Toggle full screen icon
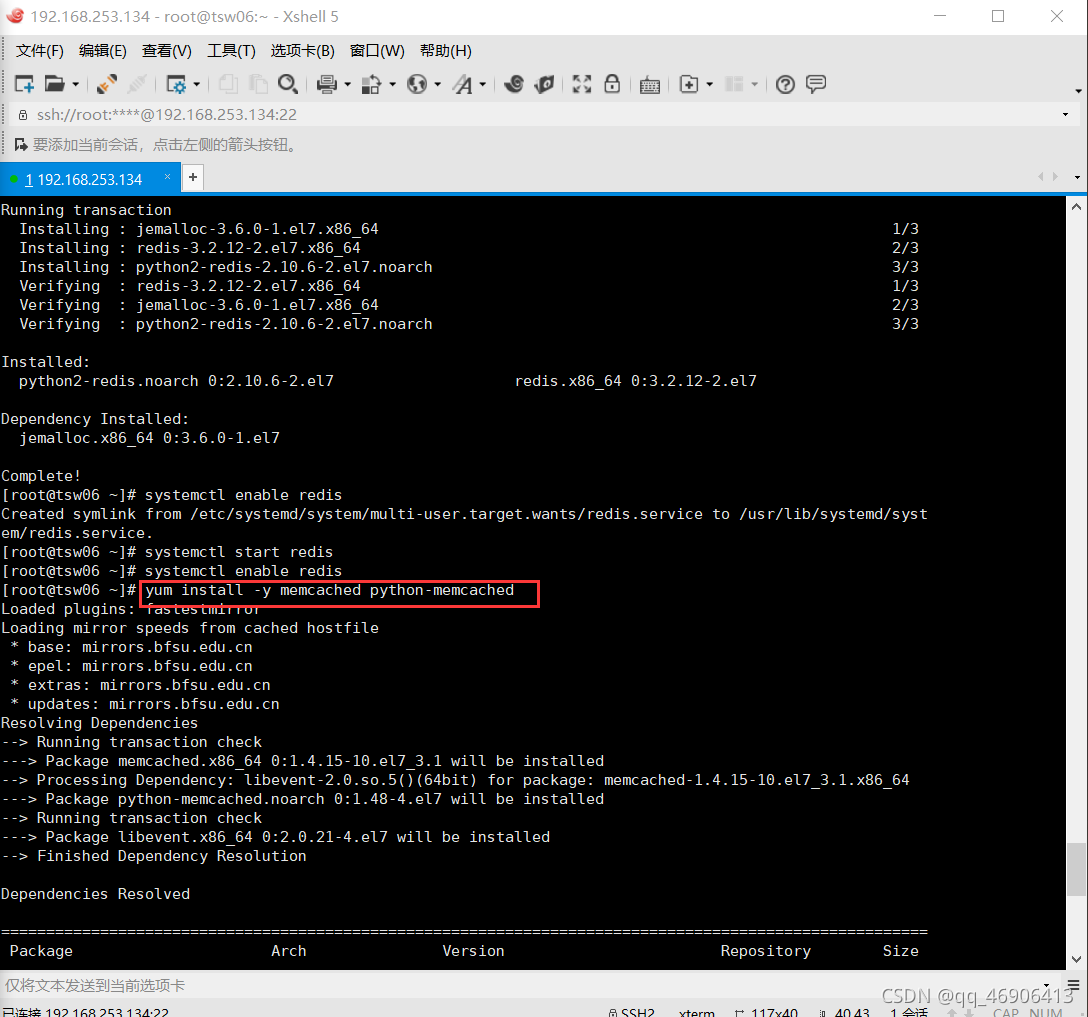1088x1017 pixels. (581, 84)
